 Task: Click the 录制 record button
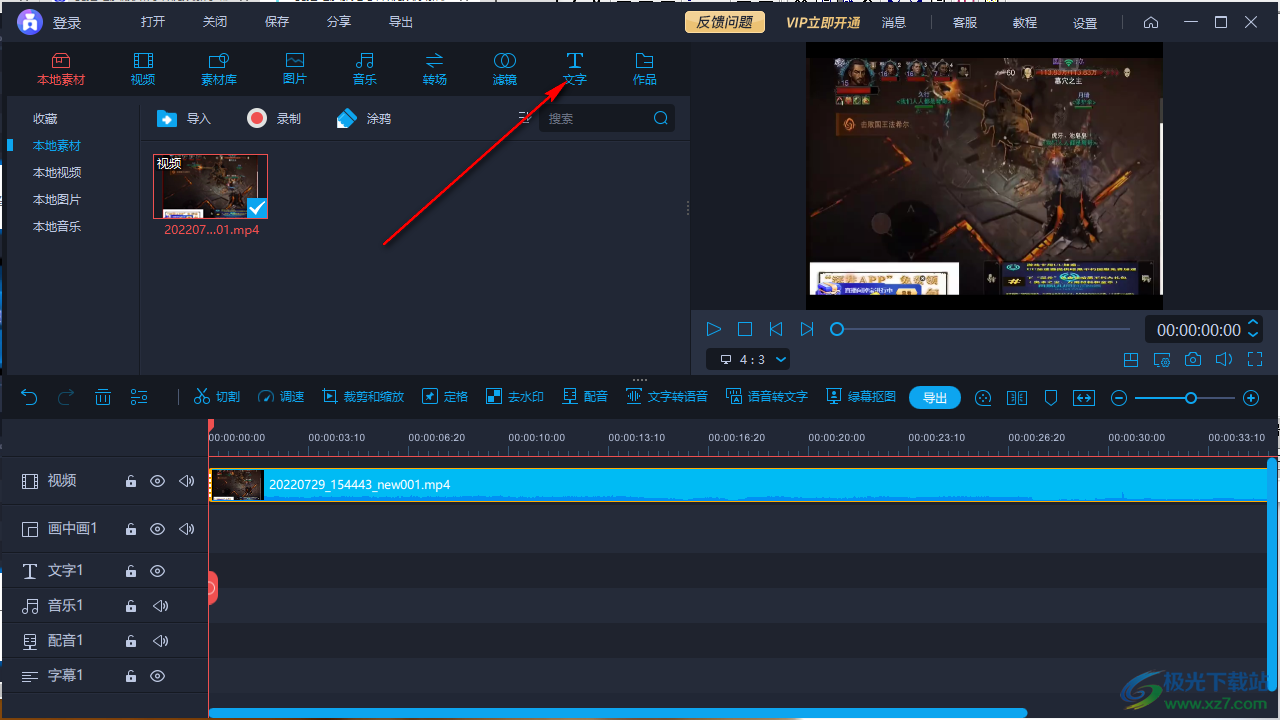[274, 118]
